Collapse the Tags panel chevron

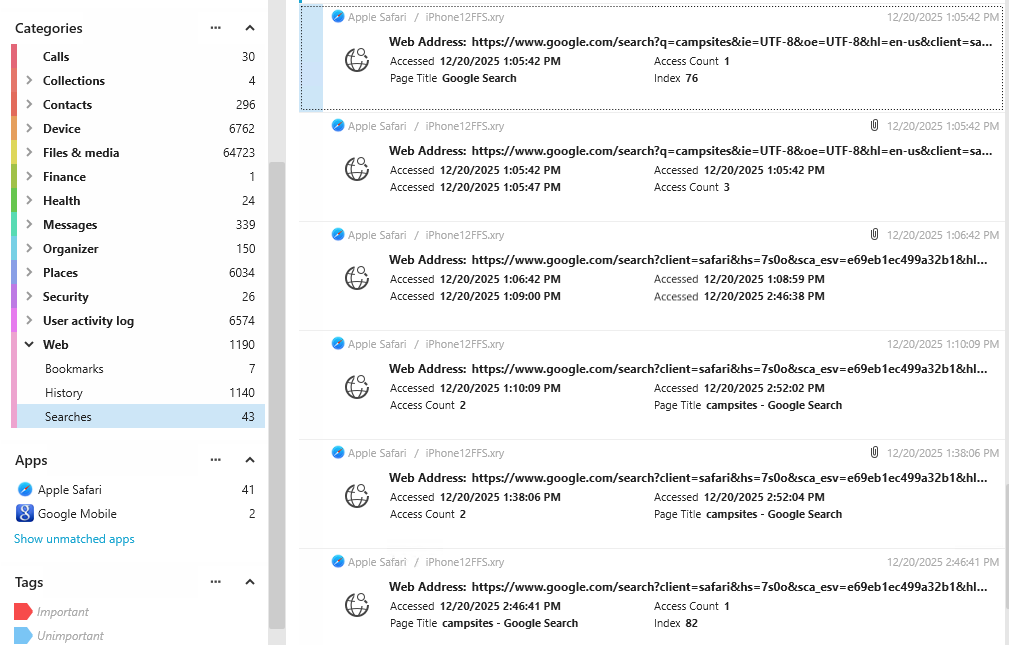click(x=250, y=582)
